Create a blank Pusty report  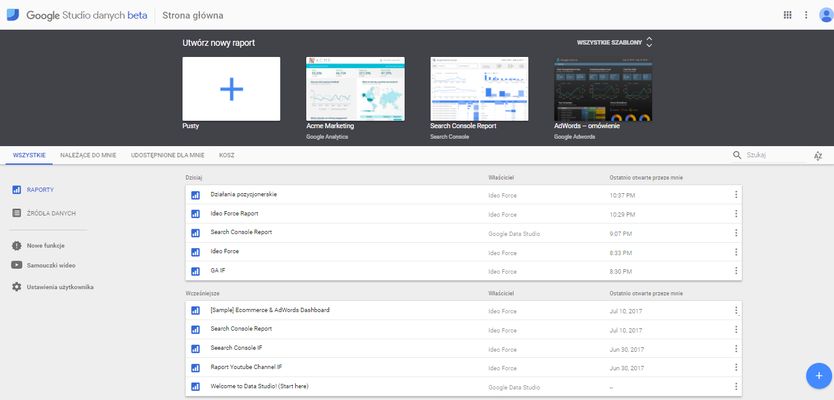tap(231, 89)
